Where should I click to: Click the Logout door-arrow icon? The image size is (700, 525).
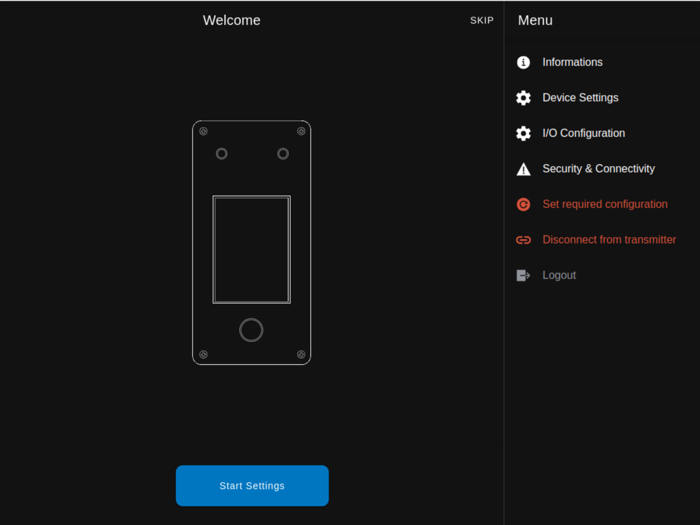[x=523, y=275]
